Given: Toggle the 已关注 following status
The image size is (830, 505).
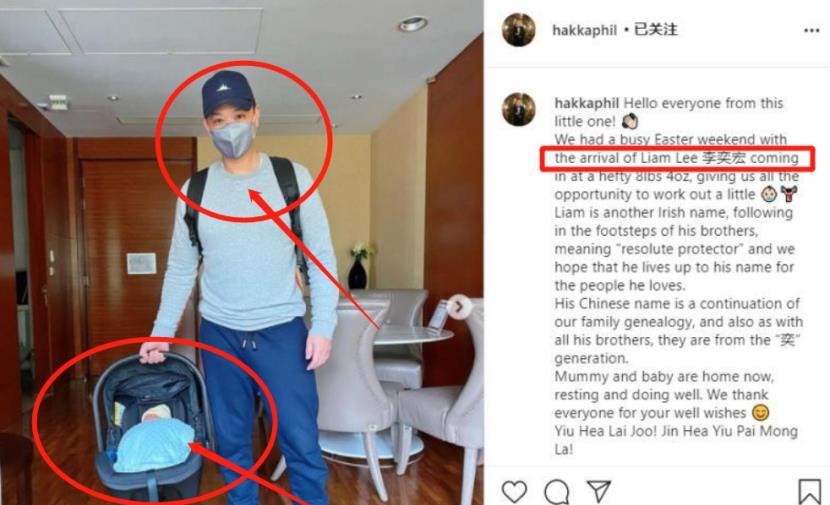Looking at the screenshot, I should 656,30.
